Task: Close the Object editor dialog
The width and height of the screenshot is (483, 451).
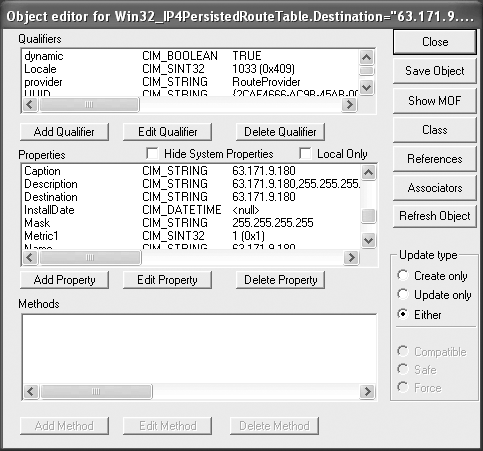Action: (x=435, y=42)
